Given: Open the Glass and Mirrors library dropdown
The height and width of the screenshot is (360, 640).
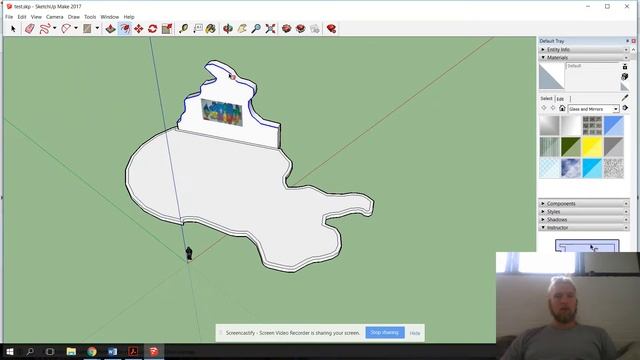Looking at the screenshot, I should coord(594,109).
